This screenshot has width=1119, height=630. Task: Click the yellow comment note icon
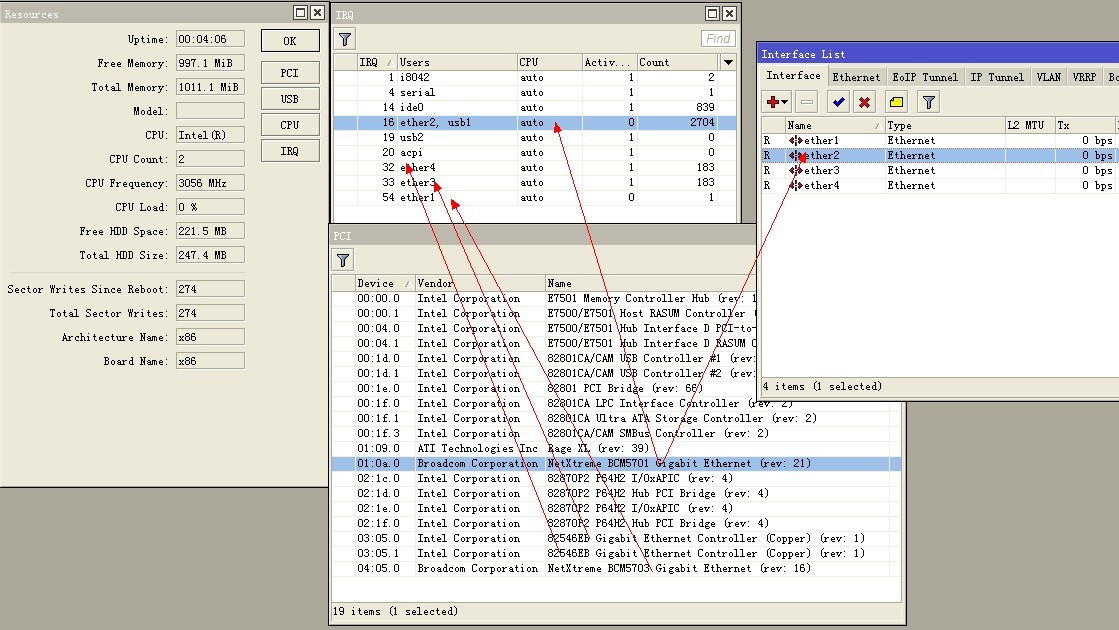click(896, 102)
